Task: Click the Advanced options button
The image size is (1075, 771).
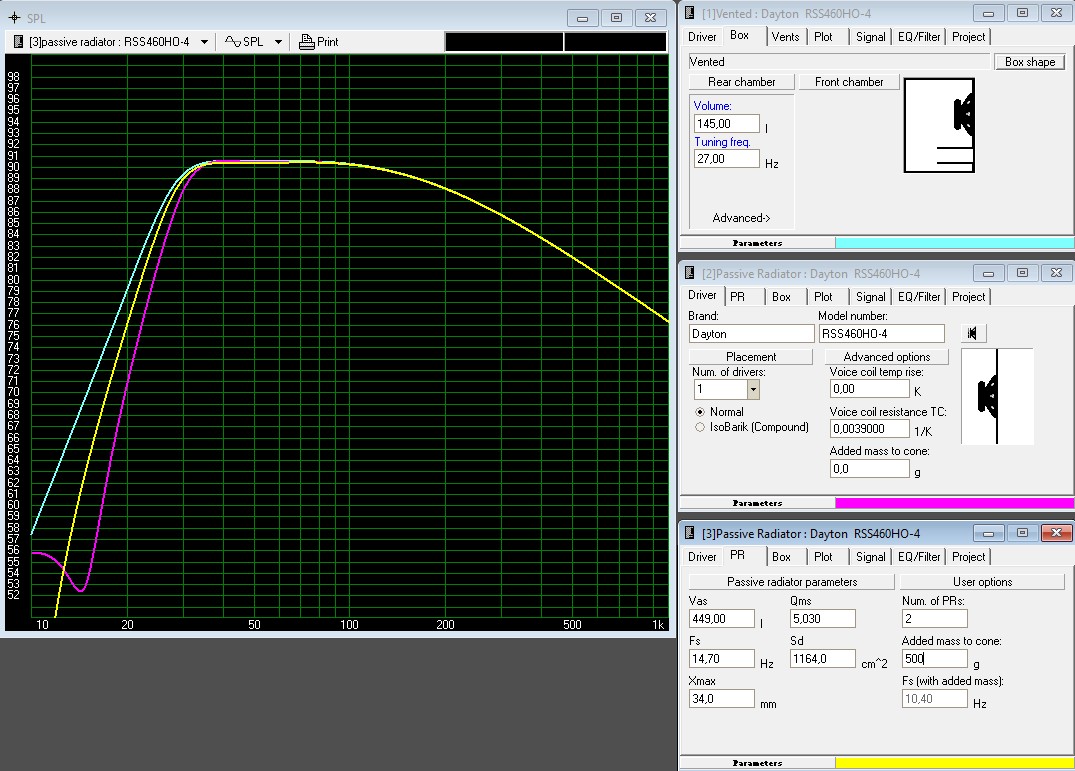Action: 886,357
